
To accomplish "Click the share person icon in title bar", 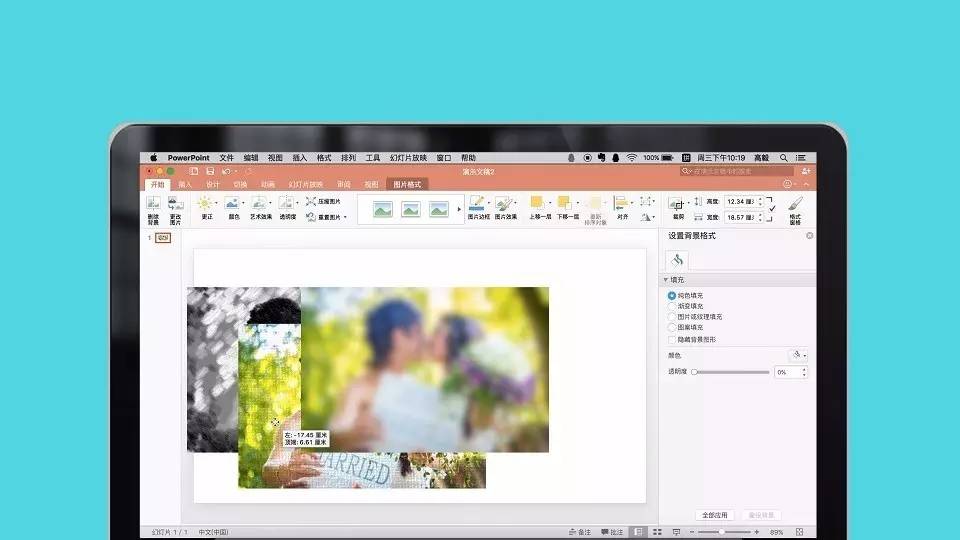I will pos(806,171).
